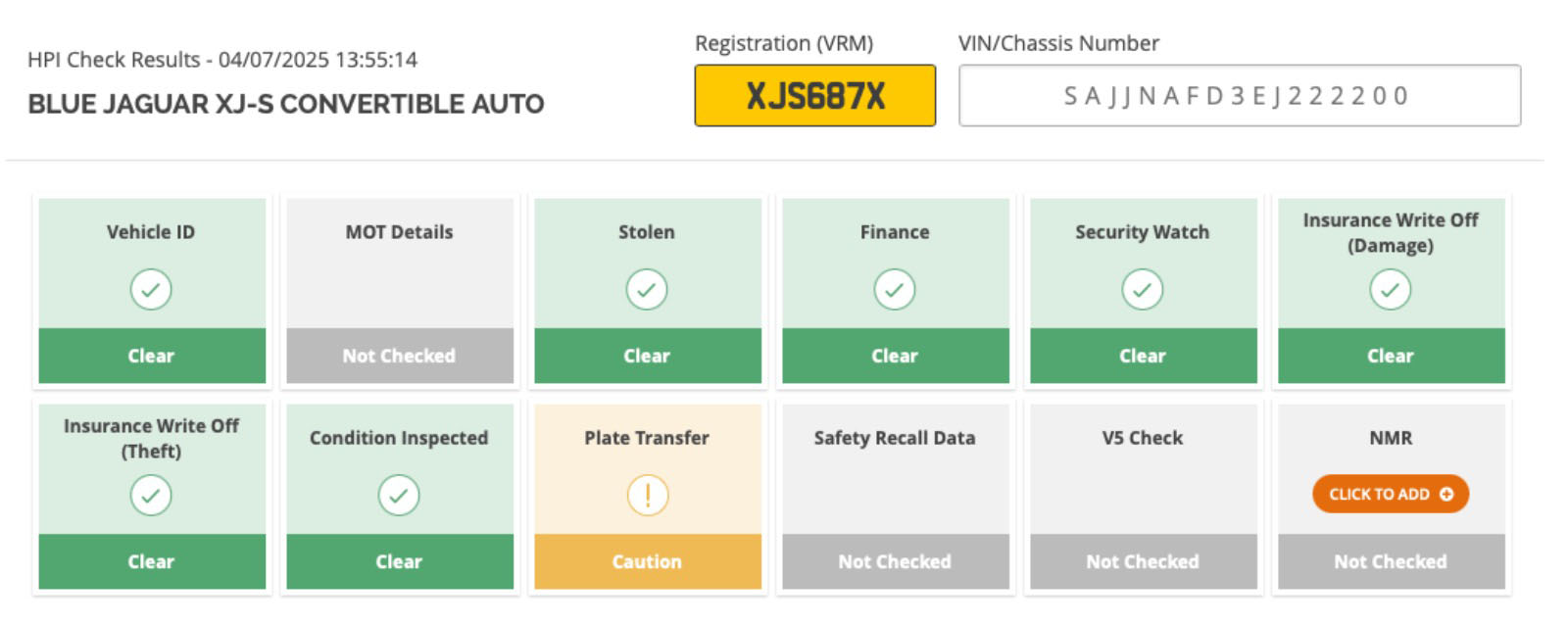Click the "BLUE JAGUAR XJ-S CONVERTIBLE AUTO" heading
The width and height of the screenshot is (1568, 625).
click(286, 104)
